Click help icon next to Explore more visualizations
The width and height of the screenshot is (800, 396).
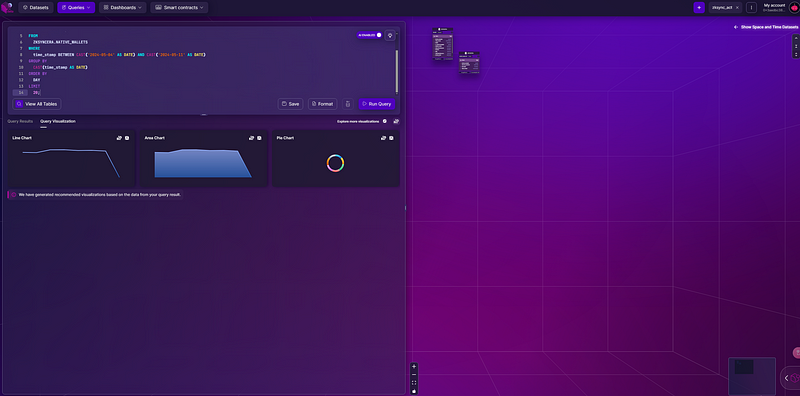click(x=385, y=121)
